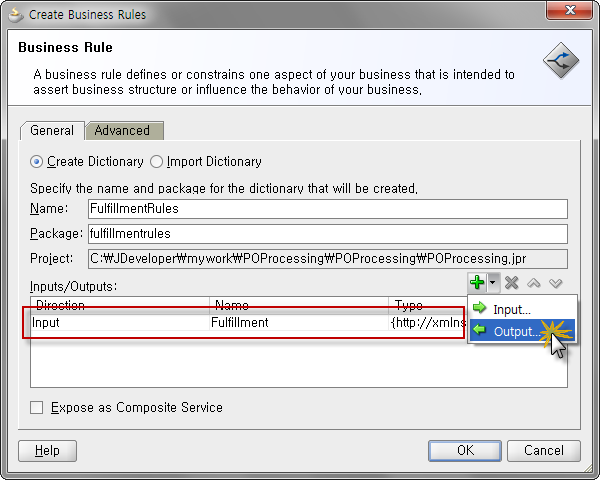Click the OK button
Screen dimensions: 600x480
tap(465, 451)
